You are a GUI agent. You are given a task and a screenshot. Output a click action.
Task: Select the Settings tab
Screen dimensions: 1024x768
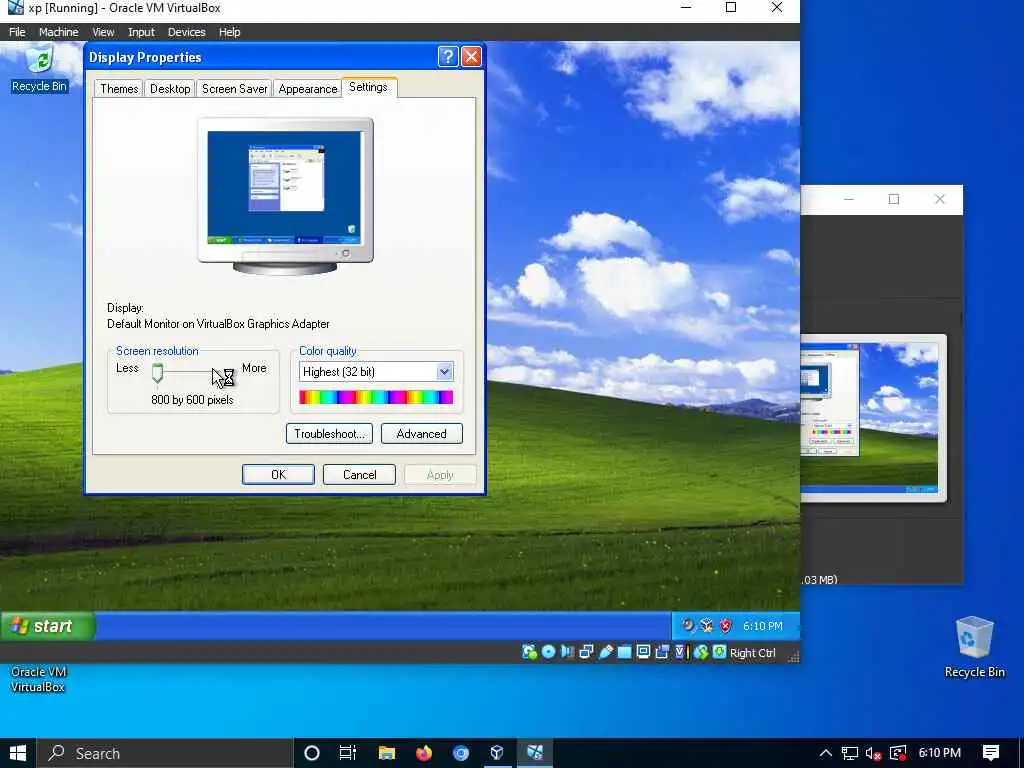click(x=368, y=87)
